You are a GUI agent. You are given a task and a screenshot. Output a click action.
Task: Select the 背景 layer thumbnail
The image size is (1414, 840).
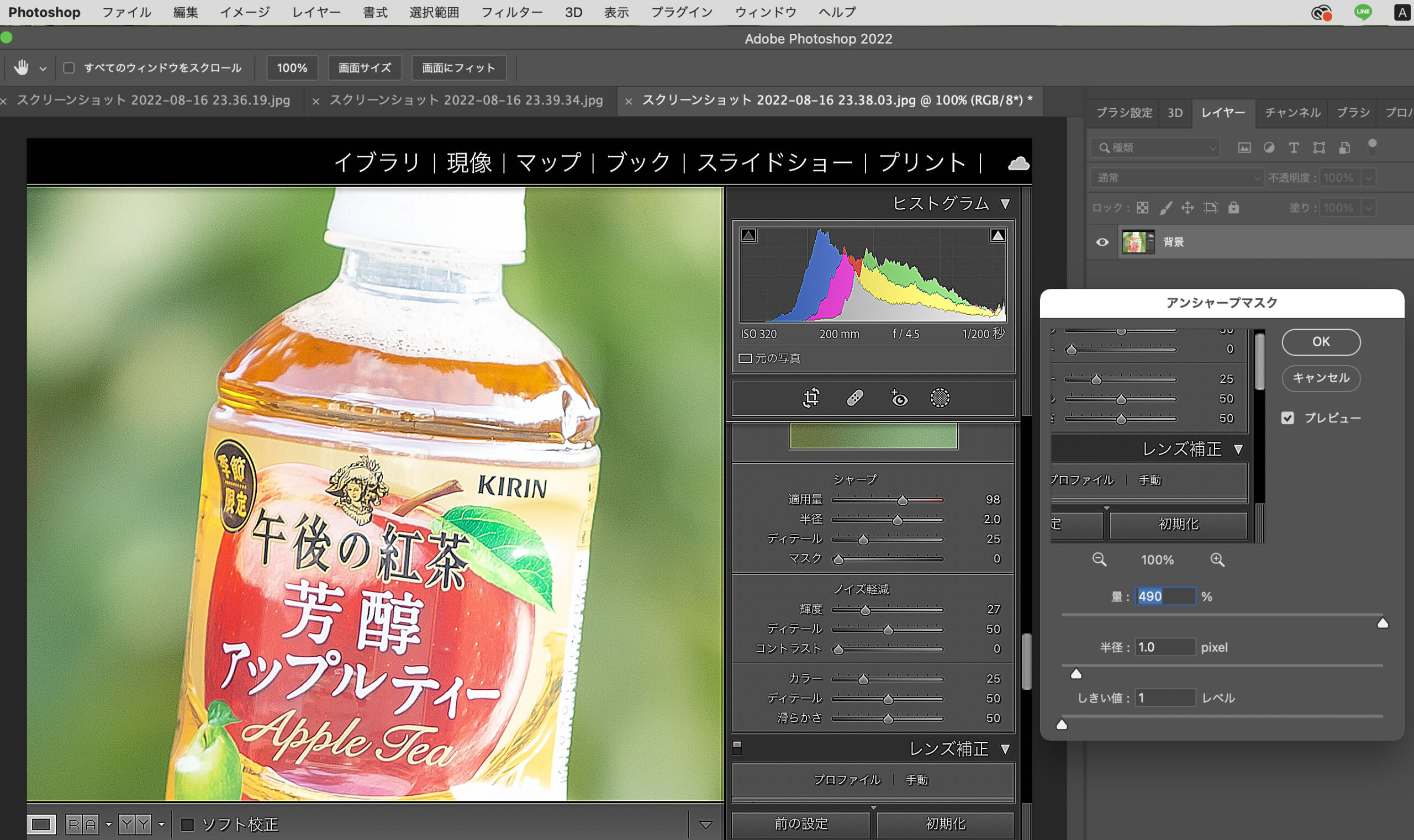coord(1138,242)
